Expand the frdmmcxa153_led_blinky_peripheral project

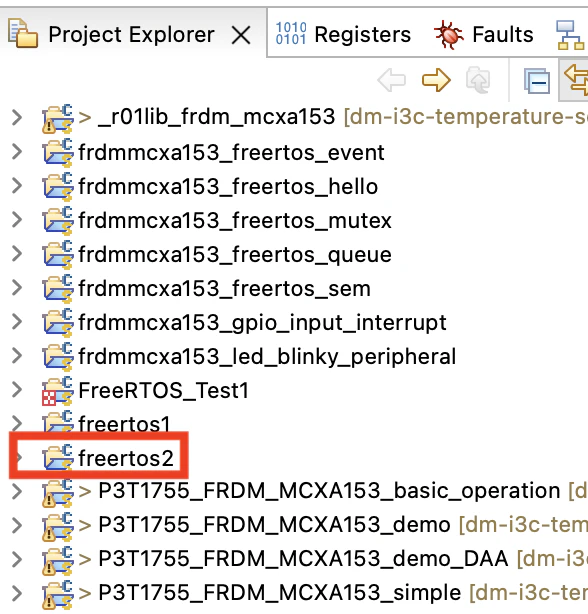click(16, 356)
